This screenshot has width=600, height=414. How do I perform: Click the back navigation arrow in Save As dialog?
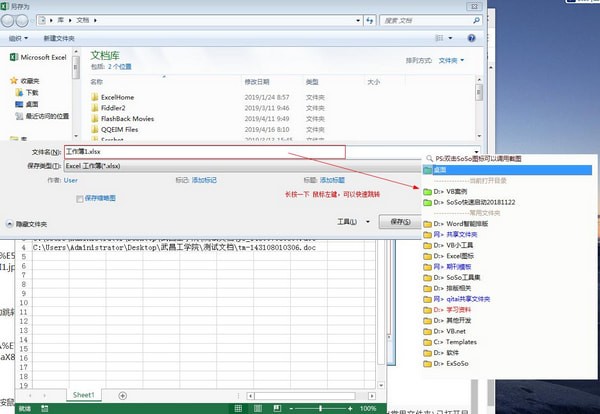click(x=8, y=21)
